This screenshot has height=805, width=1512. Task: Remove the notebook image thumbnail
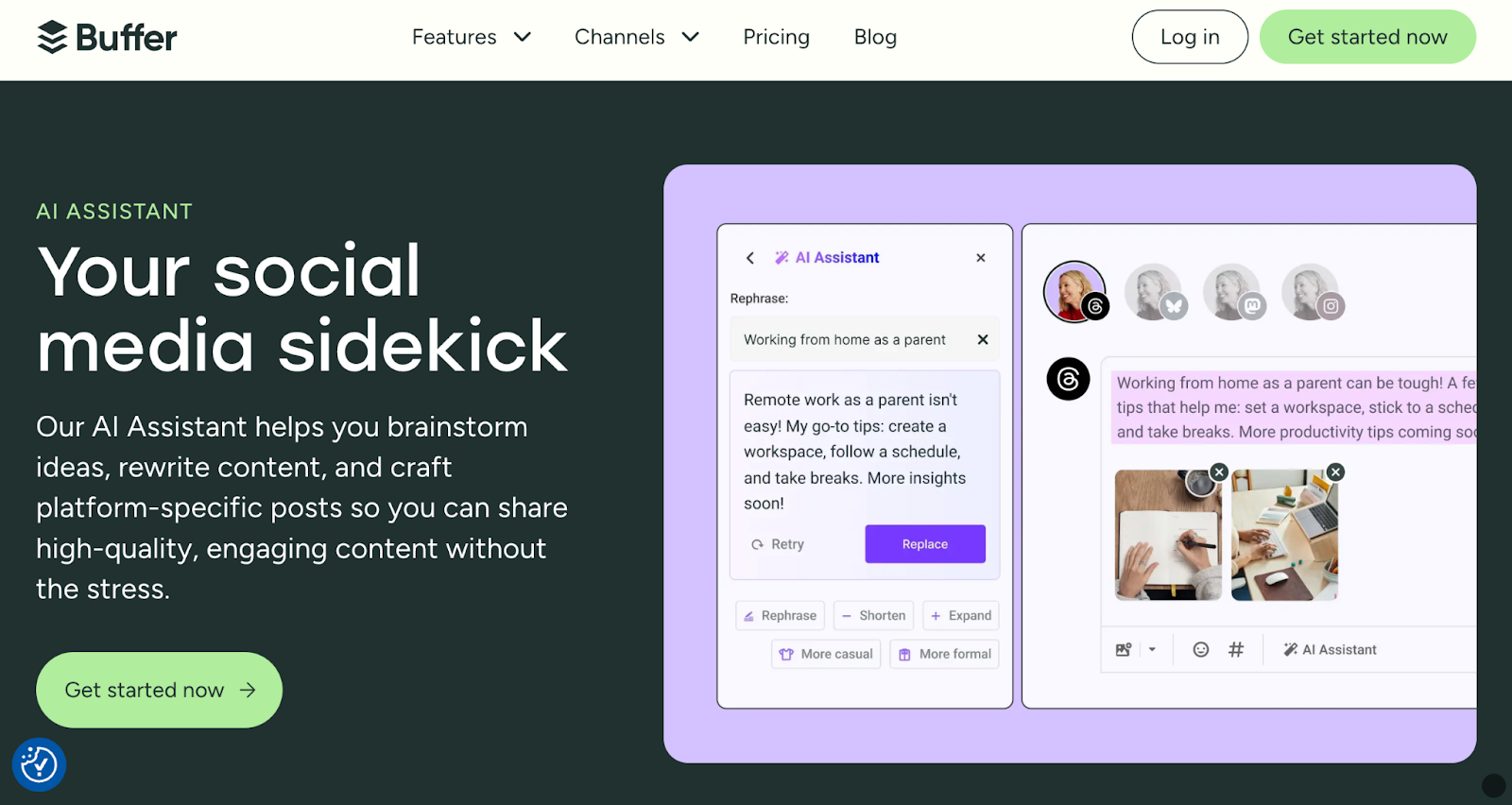click(1219, 471)
